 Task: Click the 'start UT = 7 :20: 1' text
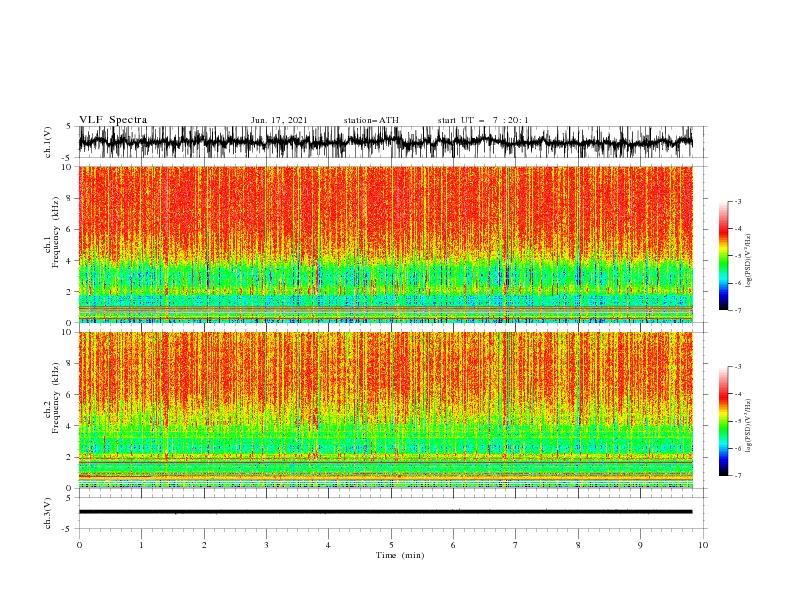coord(483,120)
